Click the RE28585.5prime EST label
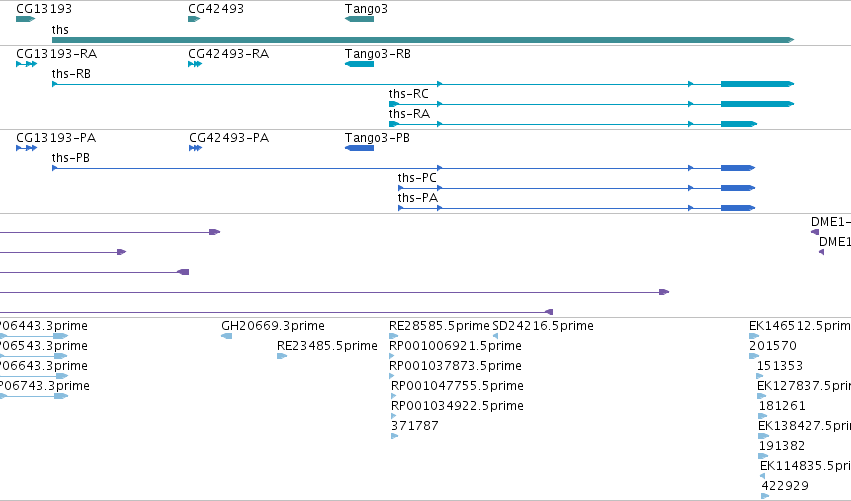The height and width of the screenshot is (501, 851). point(439,326)
